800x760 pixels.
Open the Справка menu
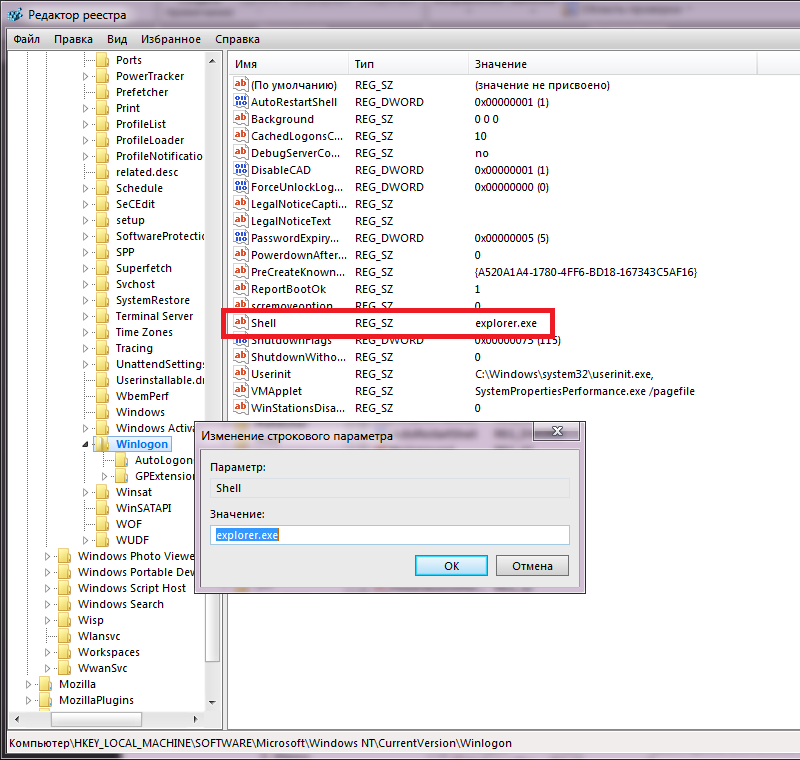tap(237, 39)
